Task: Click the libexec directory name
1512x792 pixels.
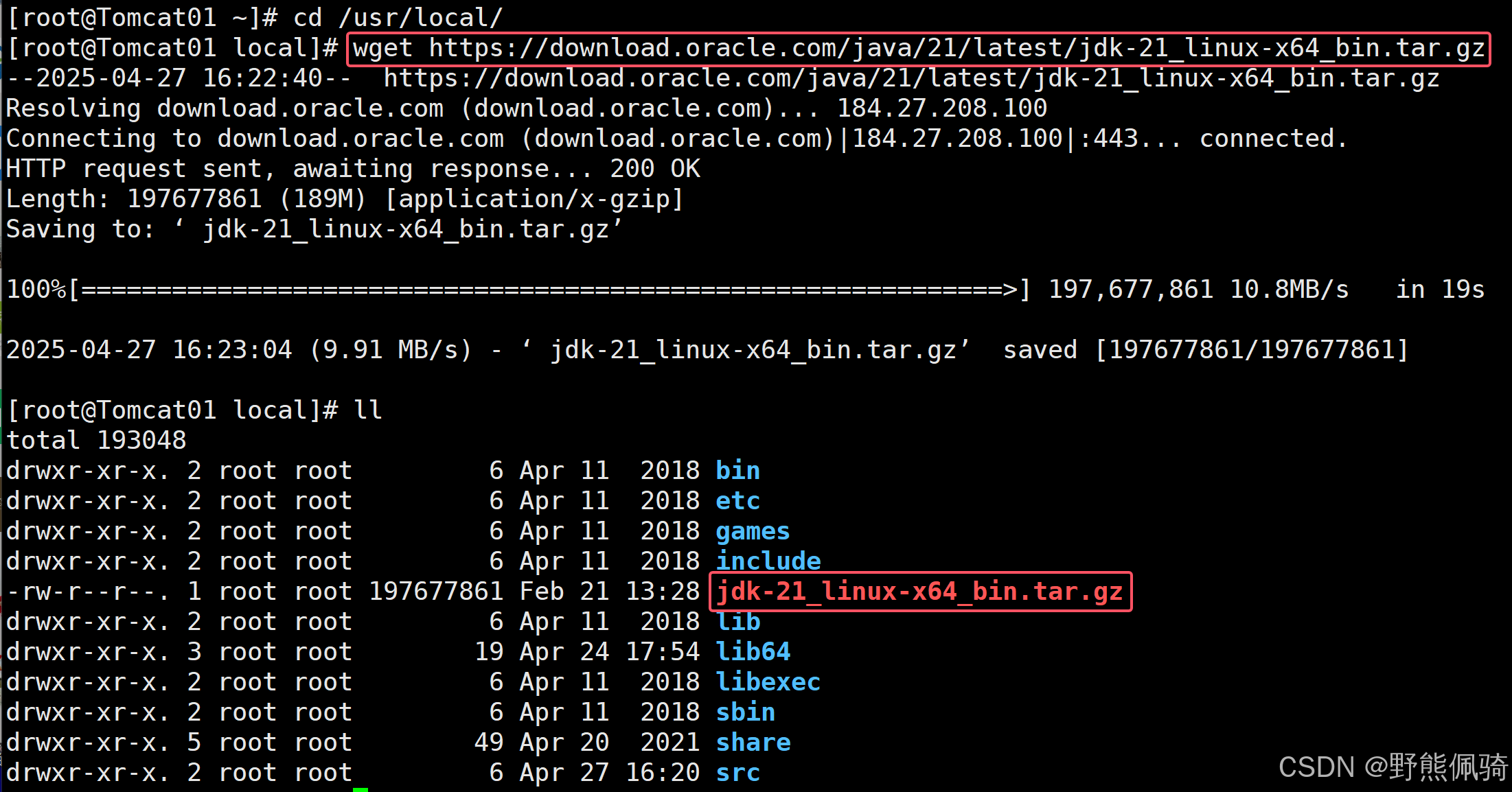Action: tap(768, 682)
